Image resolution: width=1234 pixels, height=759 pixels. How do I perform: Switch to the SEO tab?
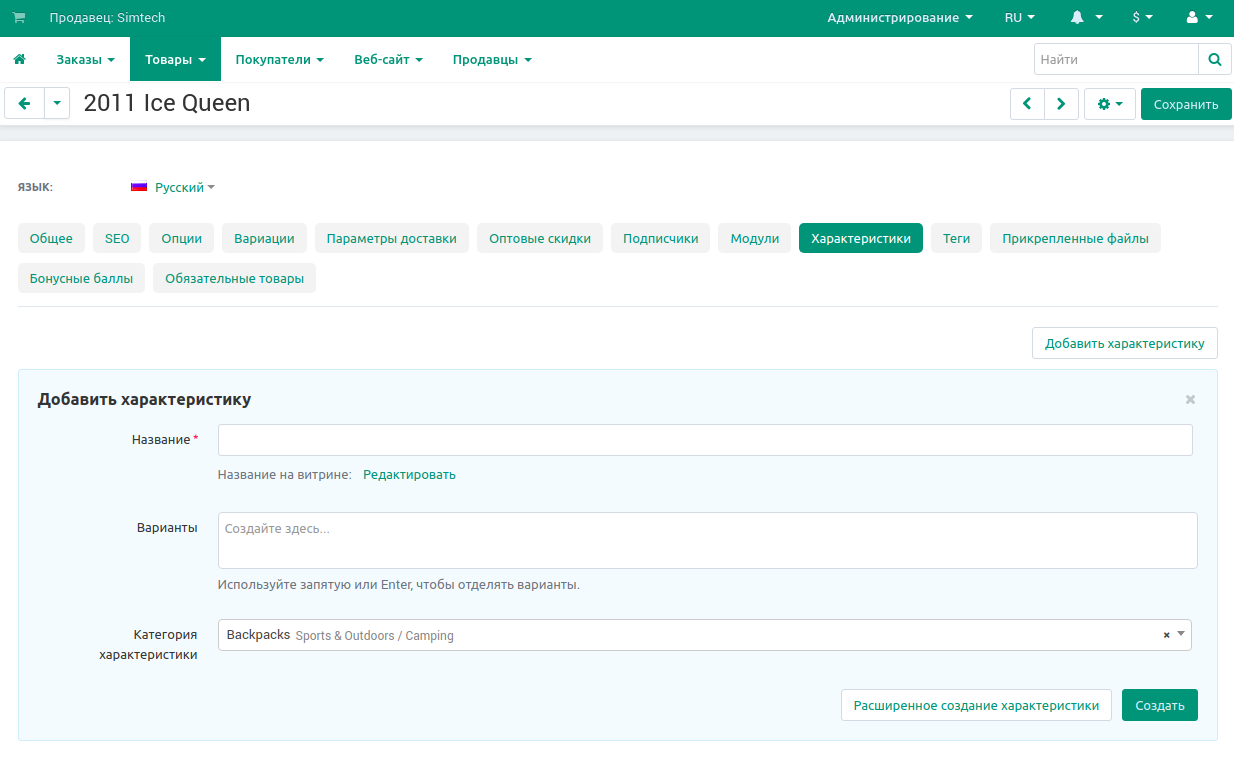coord(117,238)
